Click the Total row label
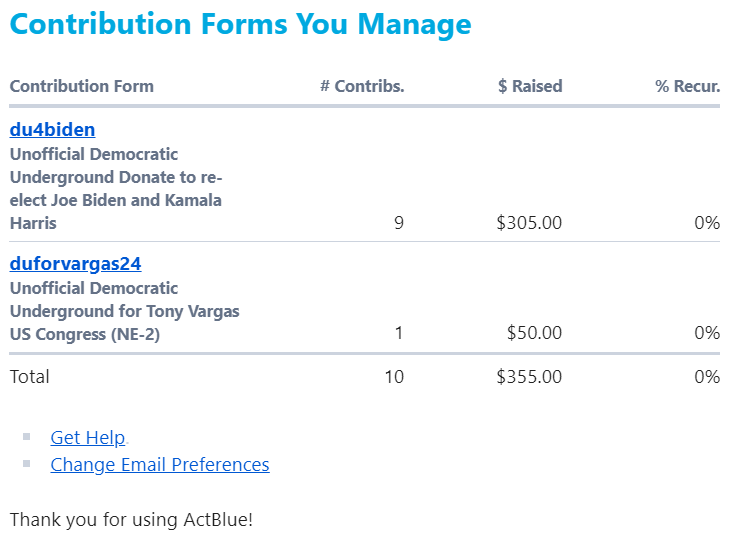Screen dimensions: 733x540 (x=29, y=377)
